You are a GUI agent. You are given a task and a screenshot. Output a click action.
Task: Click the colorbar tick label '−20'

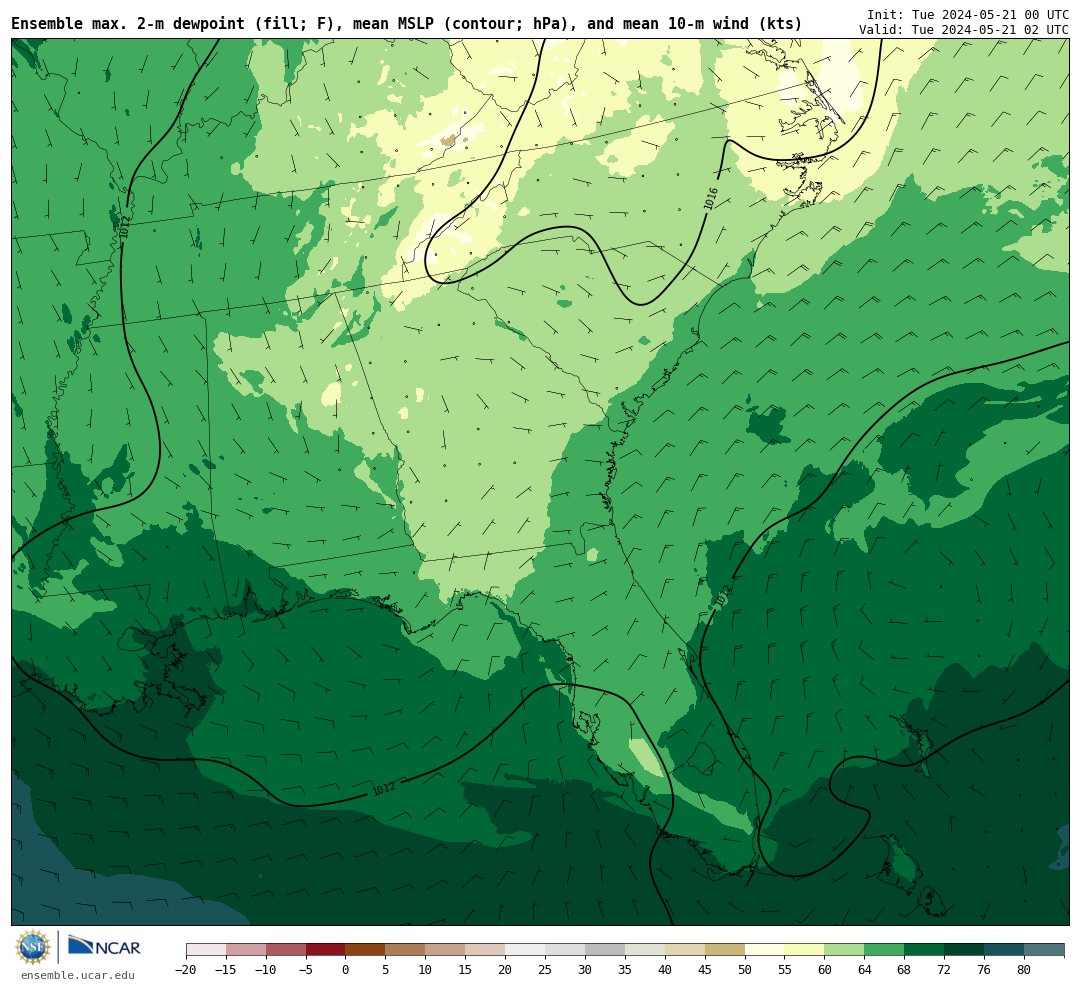(x=186, y=970)
